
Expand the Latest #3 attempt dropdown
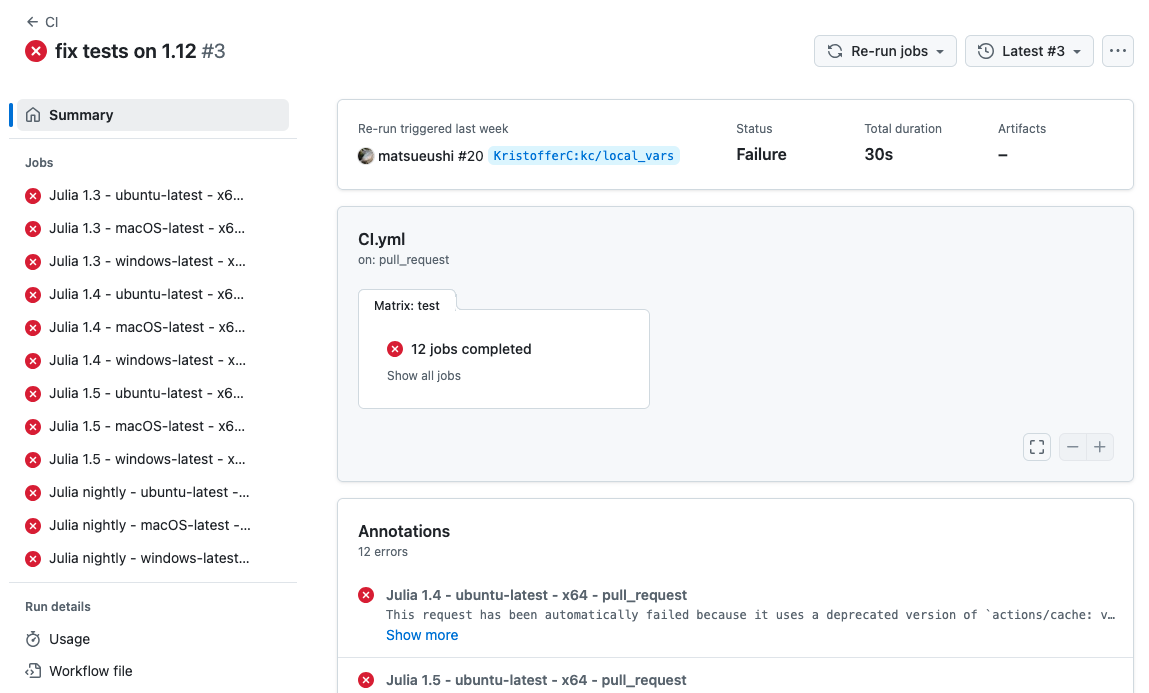(1029, 51)
